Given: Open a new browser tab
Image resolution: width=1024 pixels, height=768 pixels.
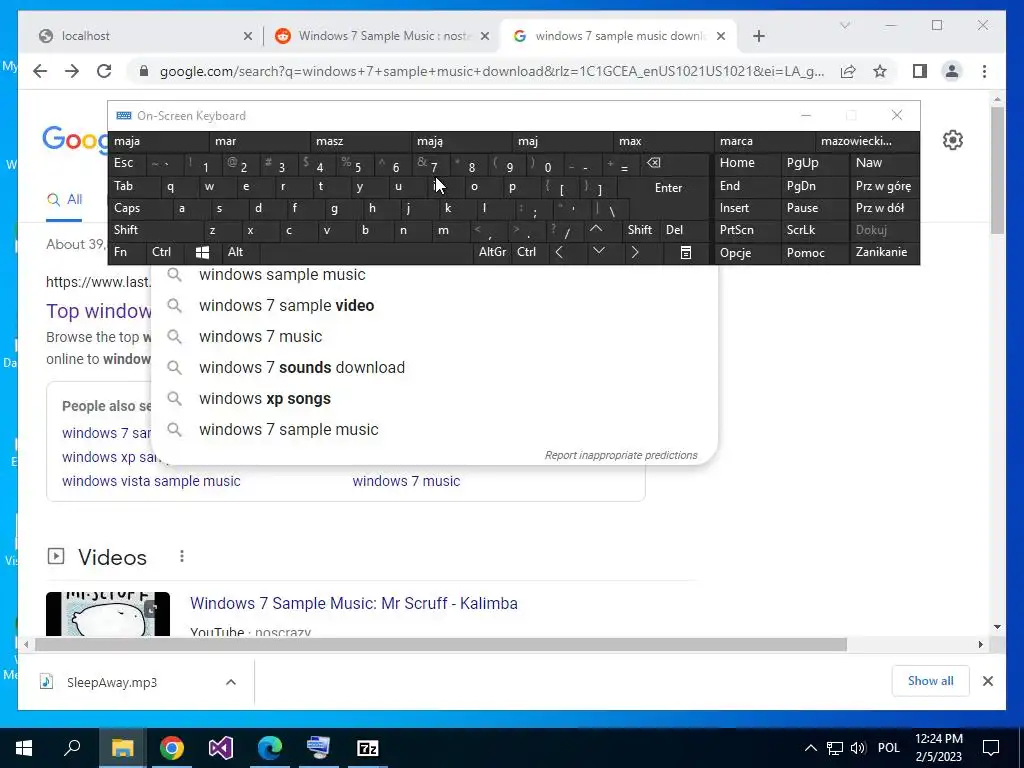Looking at the screenshot, I should [758, 36].
